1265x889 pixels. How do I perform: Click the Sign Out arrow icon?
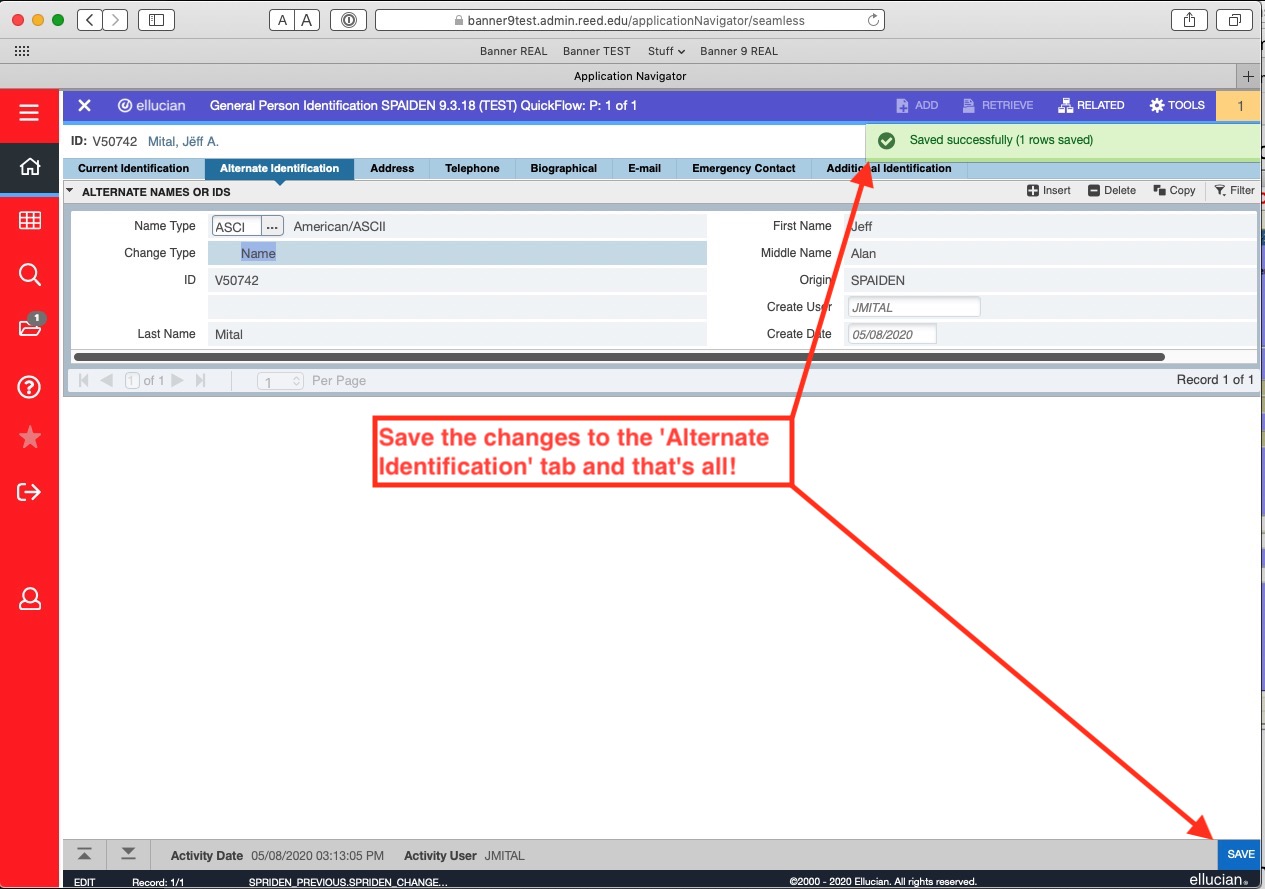(30, 491)
